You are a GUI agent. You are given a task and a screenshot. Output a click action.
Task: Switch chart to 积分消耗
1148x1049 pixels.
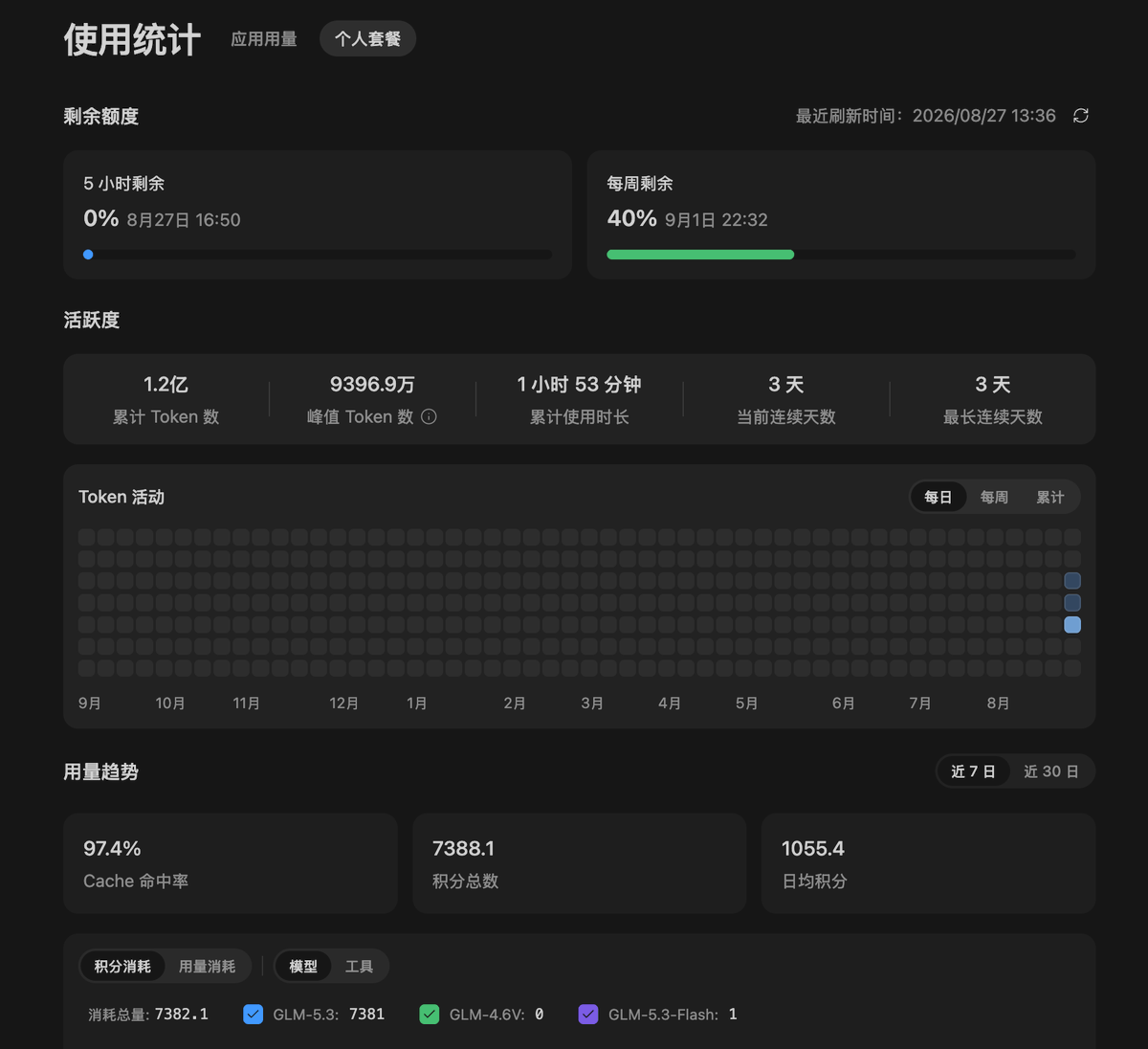click(x=122, y=967)
